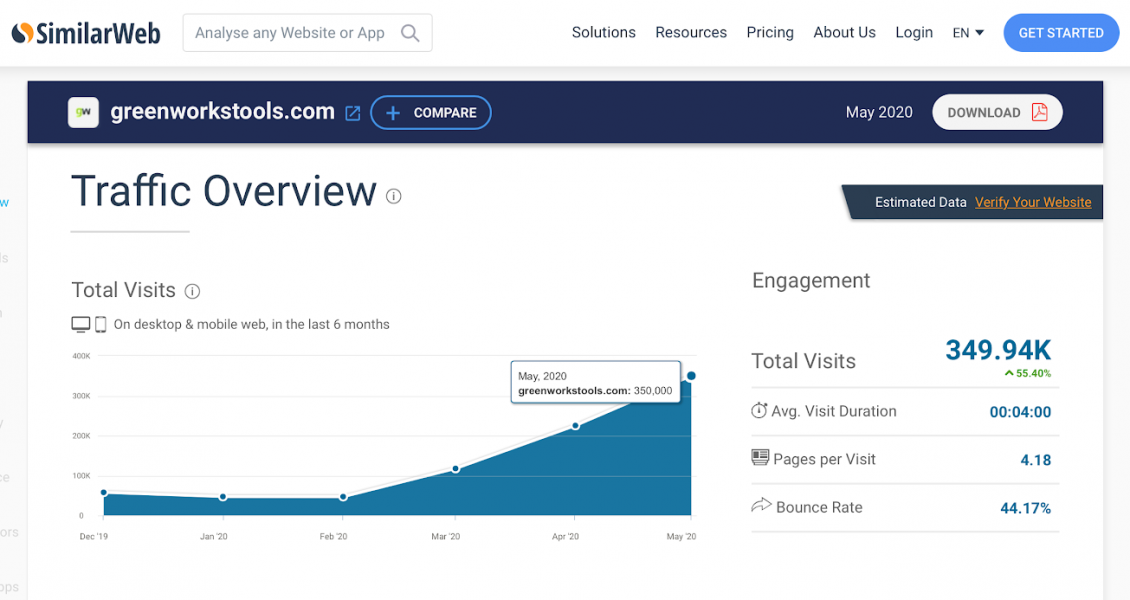Click the Jan '20 chart data point
1130x600 pixels.
(223, 497)
